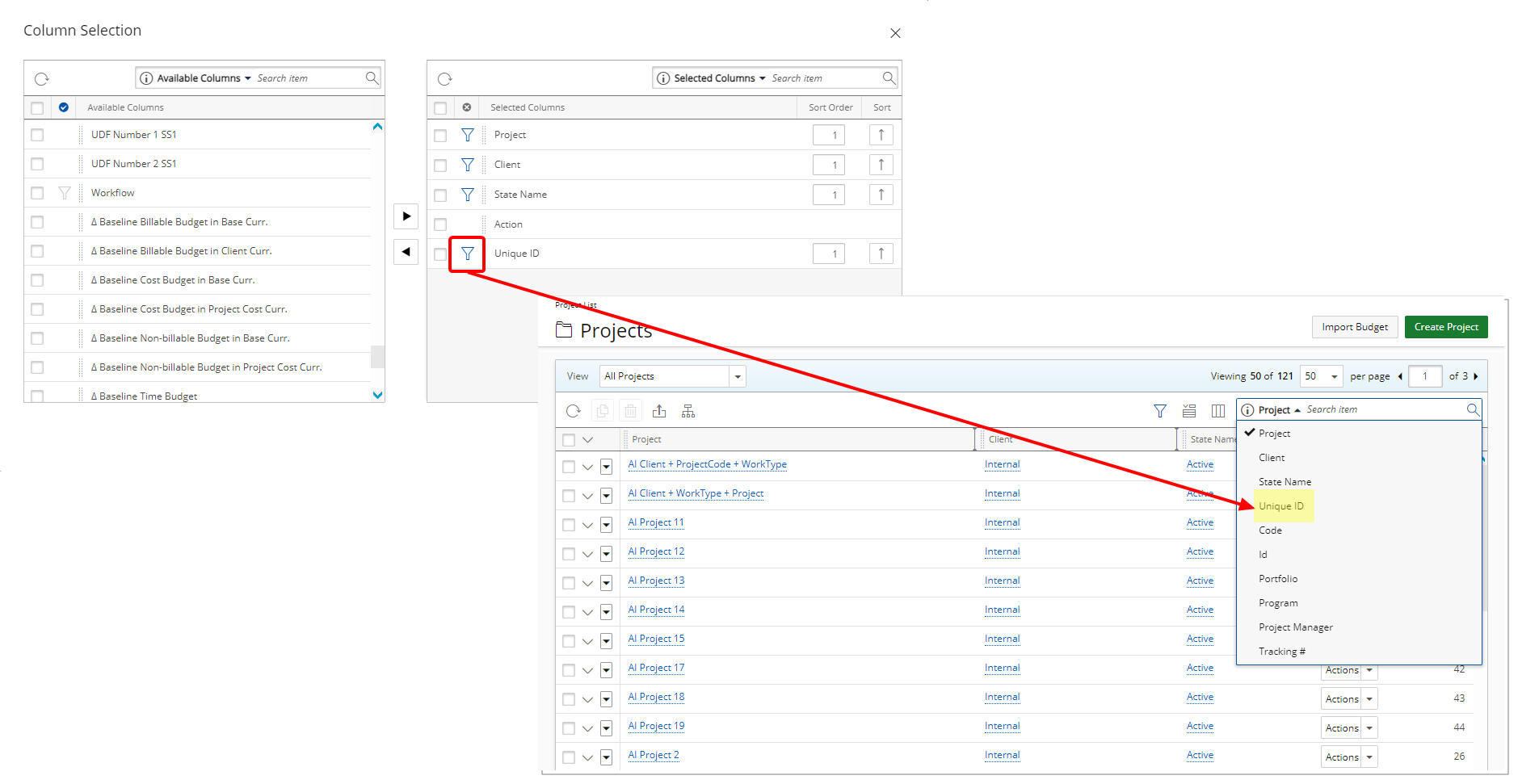Collapse the Project search field dropdown
The height and width of the screenshot is (784, 1518).
1297,410
